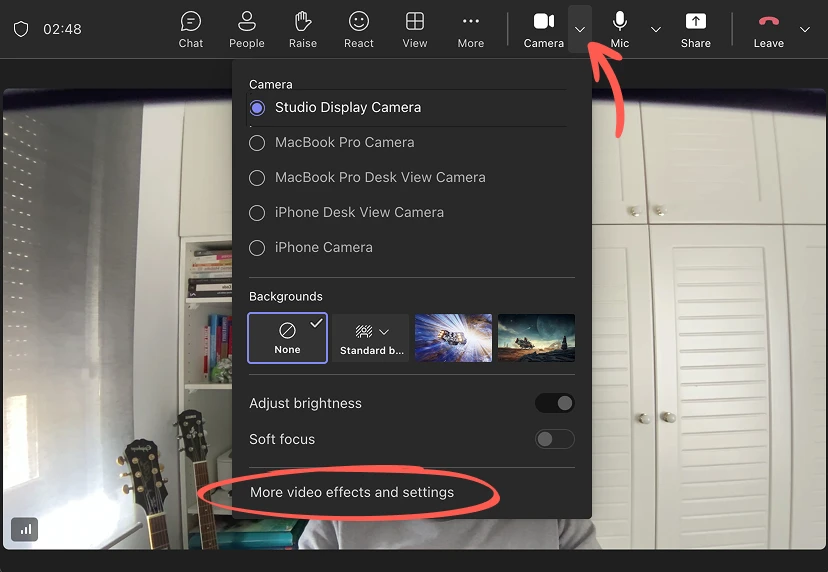Image resolution: width=828 pixels, height=572 pixels.
Task: Open React emoji options
Action: [359, 30]
